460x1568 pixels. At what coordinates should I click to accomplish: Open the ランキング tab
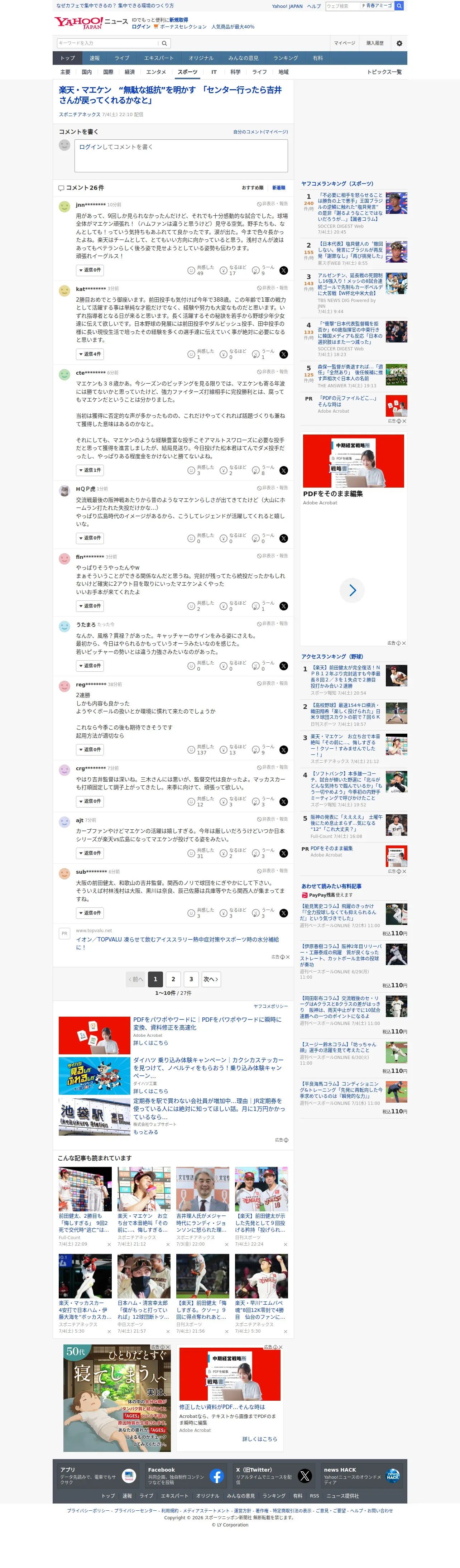coord(286,58)
